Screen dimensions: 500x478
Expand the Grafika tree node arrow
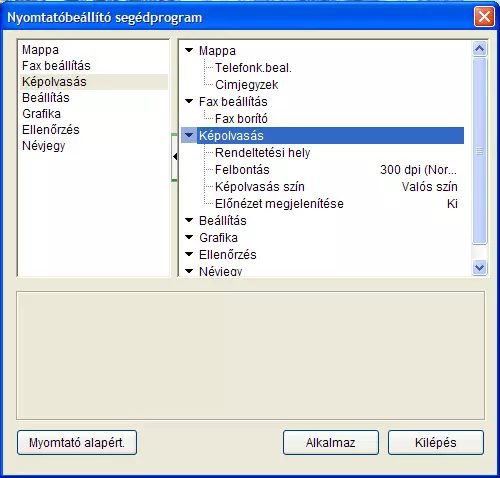(x=189, y=237)
